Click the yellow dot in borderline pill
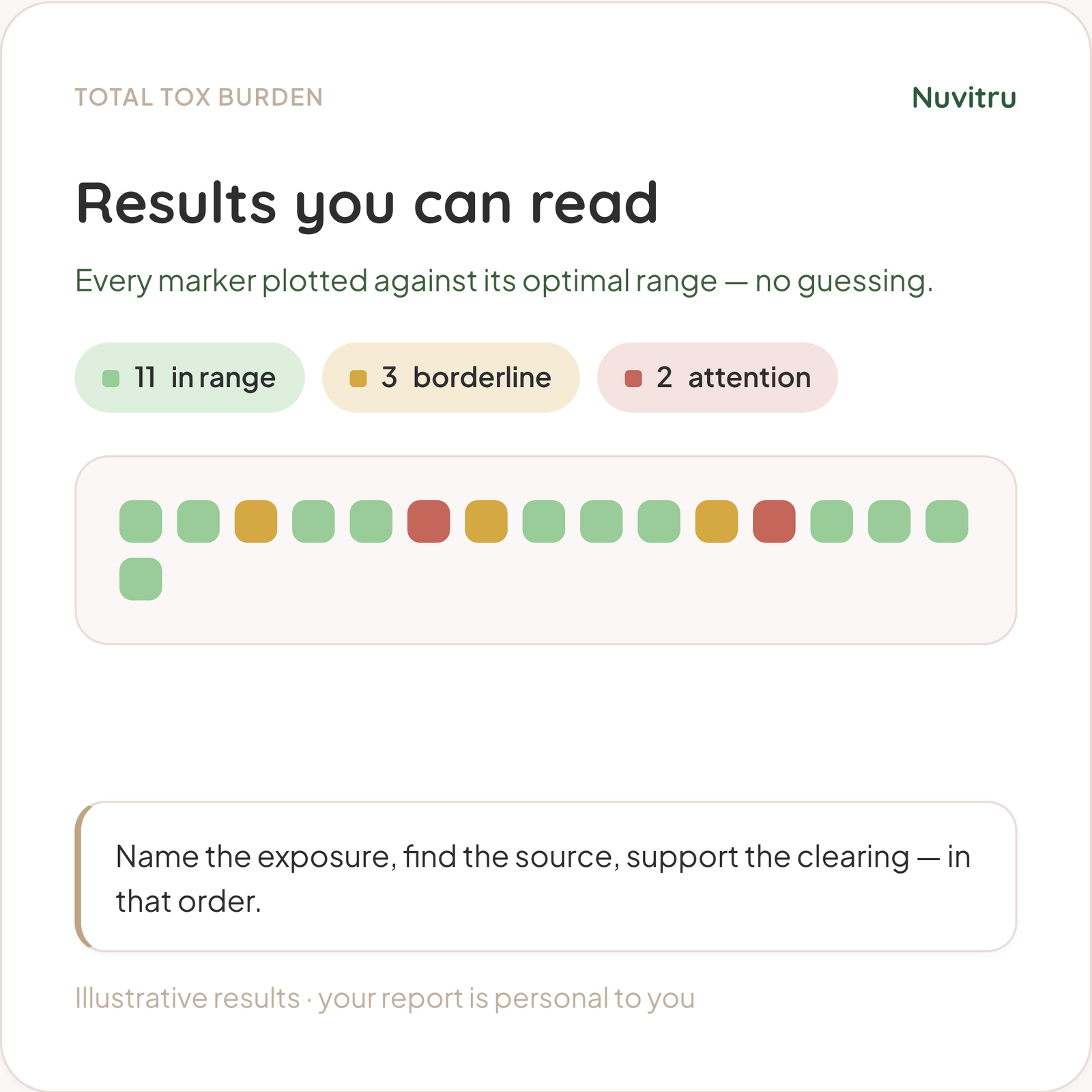 pyautogui.click(x=358, y=378)
